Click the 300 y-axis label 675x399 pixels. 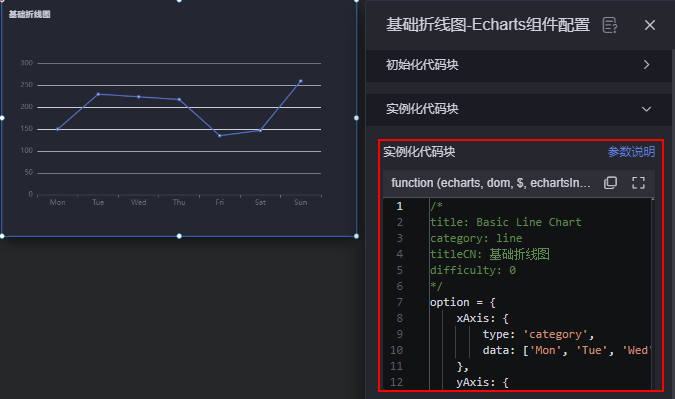(x=27, y=63)
